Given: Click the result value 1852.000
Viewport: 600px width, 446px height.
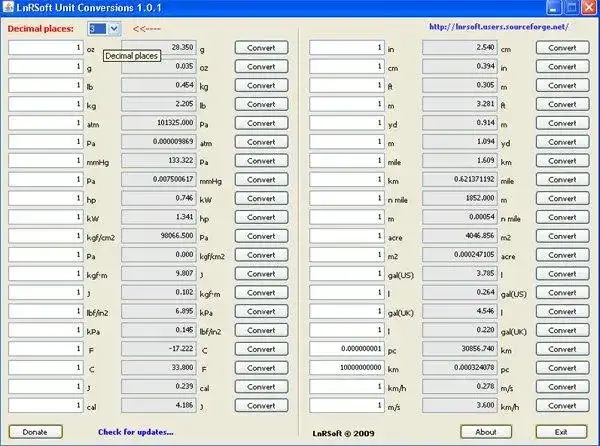Looking at the screenshot, I should click(x=460, y=198).
